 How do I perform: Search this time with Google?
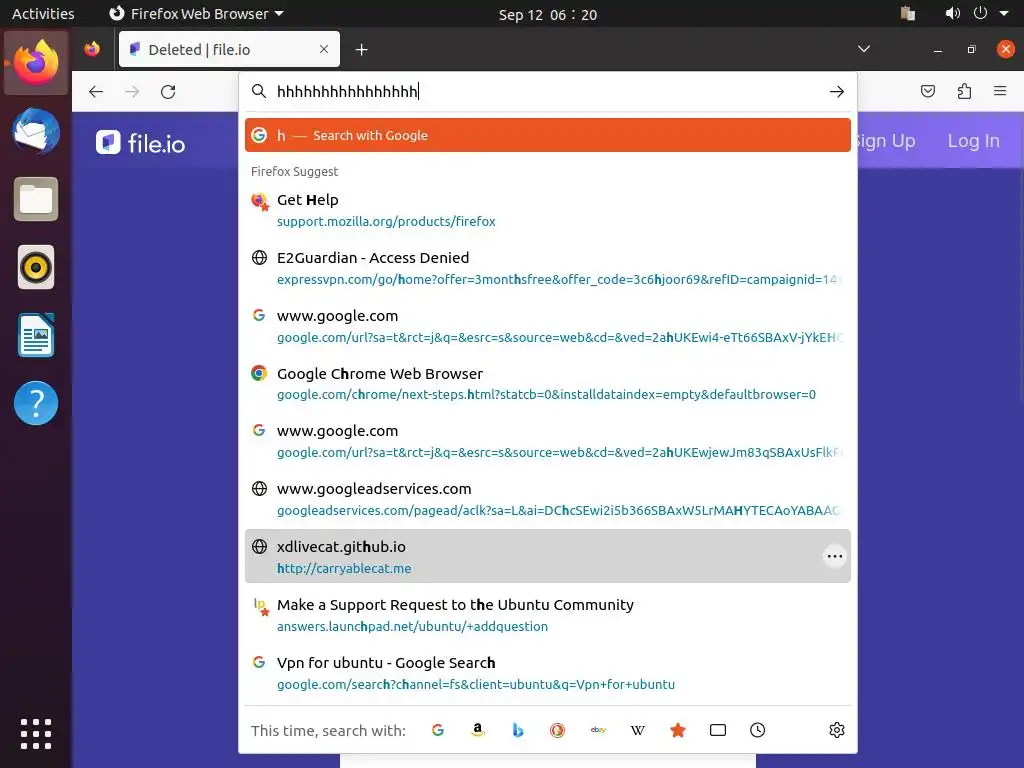(438, 730)
